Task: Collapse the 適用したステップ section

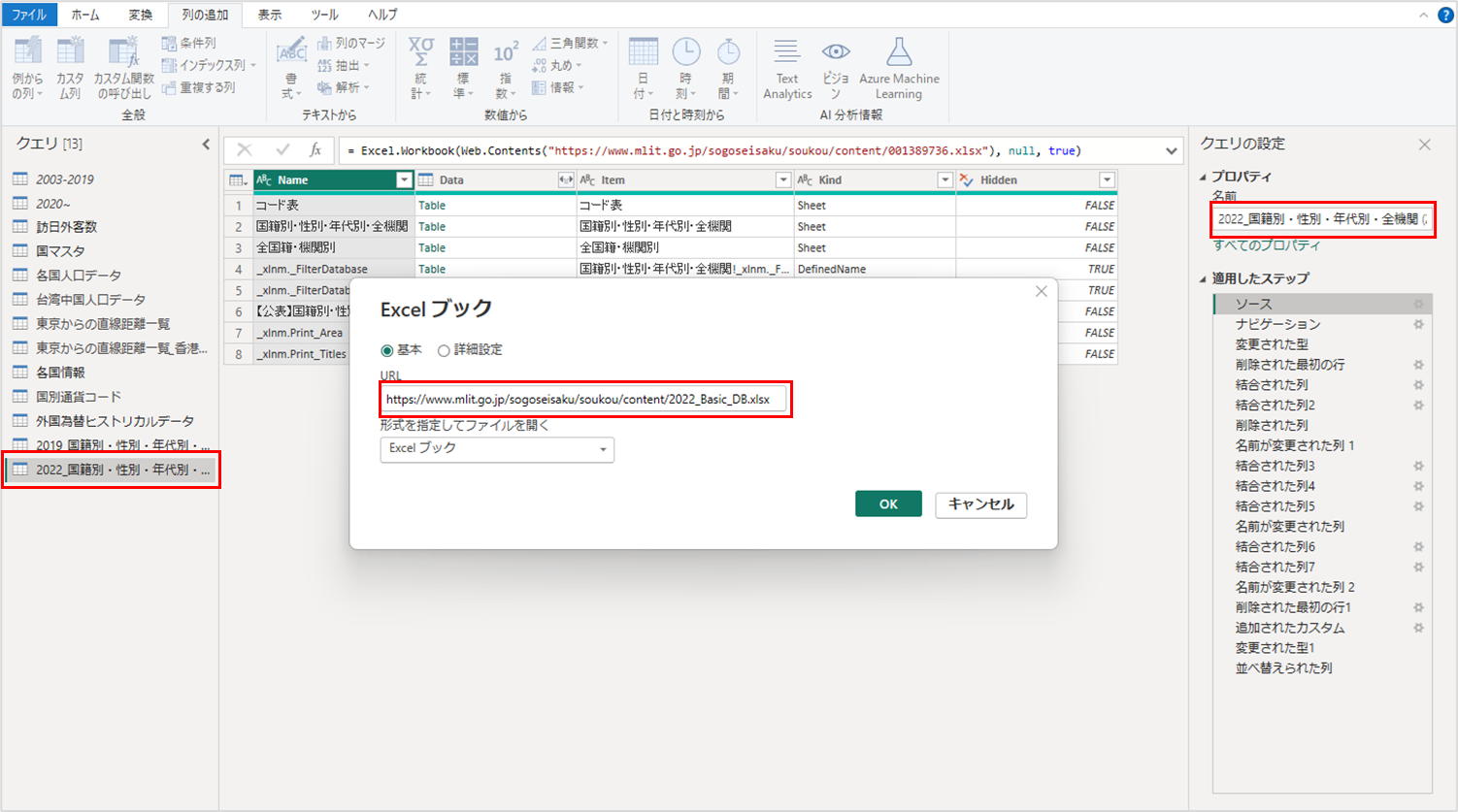Action: [x=1204, y=278]
